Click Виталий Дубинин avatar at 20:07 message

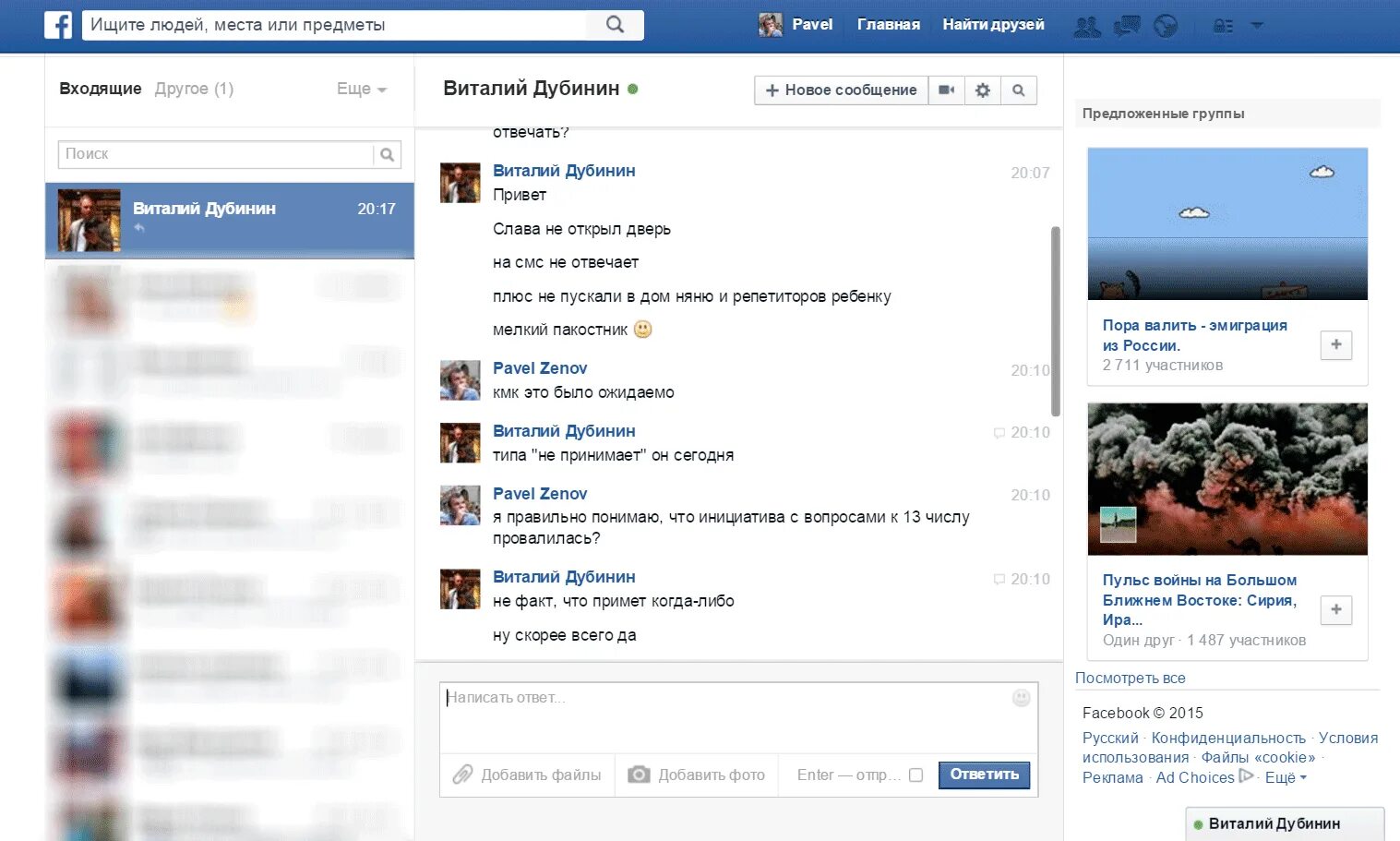460,183
